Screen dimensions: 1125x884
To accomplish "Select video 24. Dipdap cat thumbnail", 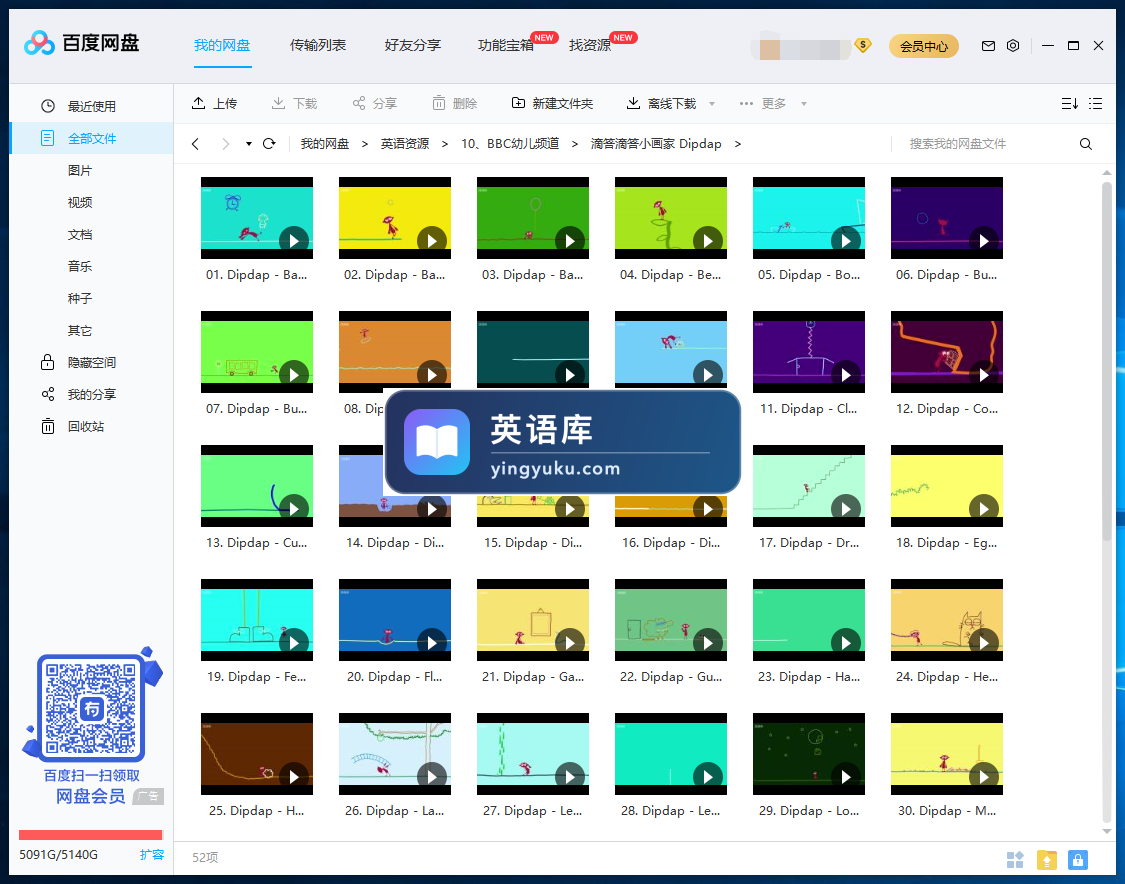I will point(946,620).
